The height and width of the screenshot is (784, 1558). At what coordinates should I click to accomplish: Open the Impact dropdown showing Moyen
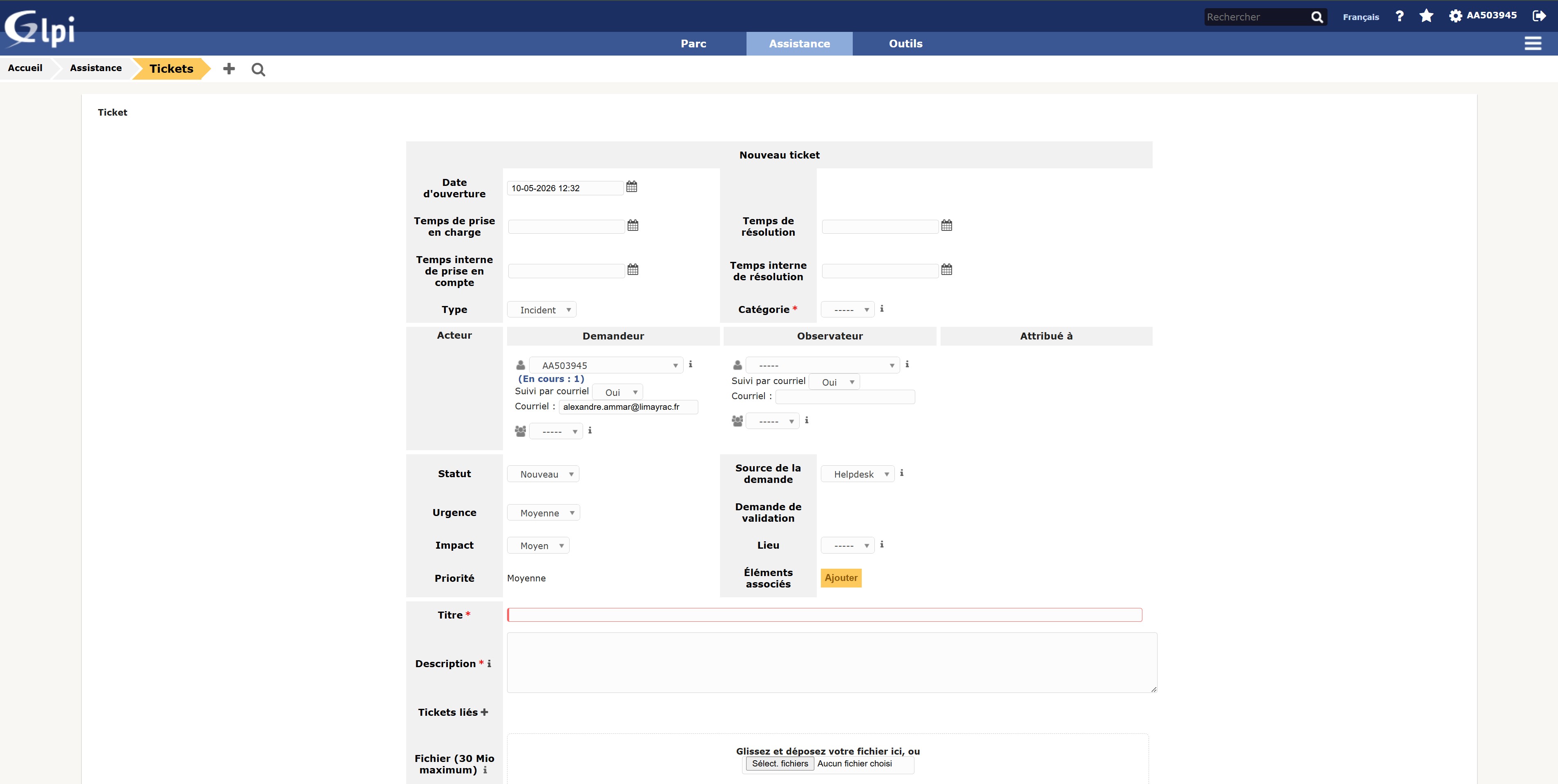click(x=538, y=545)
